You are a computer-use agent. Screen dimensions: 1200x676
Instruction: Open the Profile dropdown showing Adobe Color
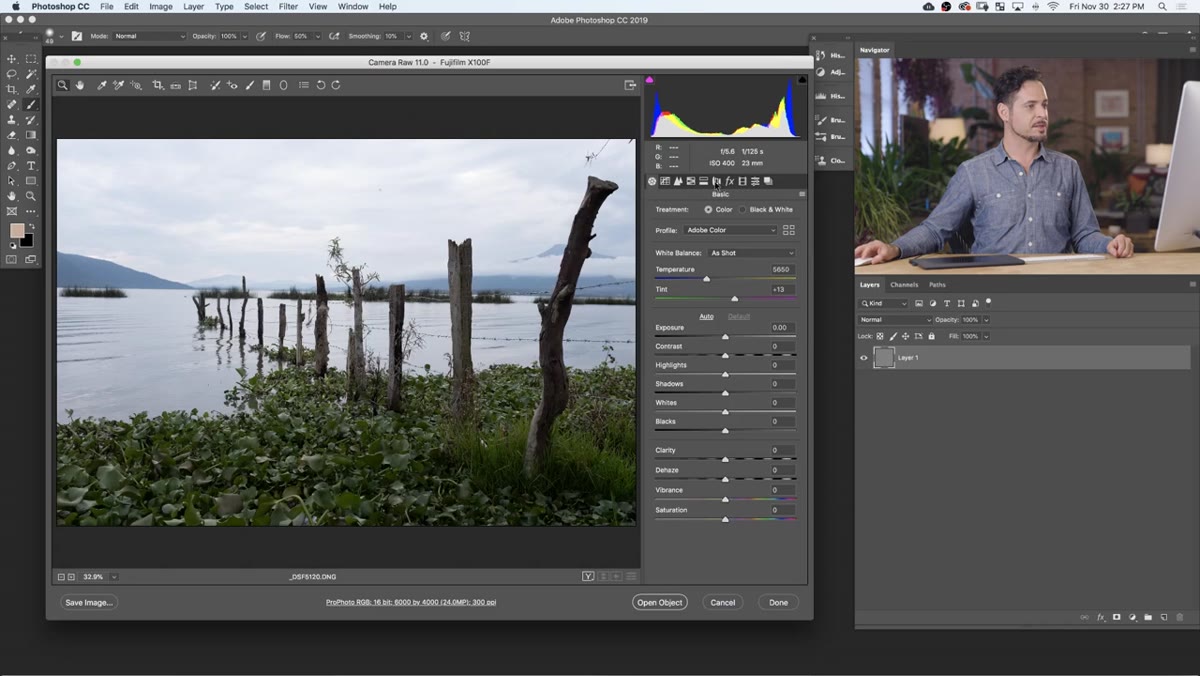click(x=730, y=230)
